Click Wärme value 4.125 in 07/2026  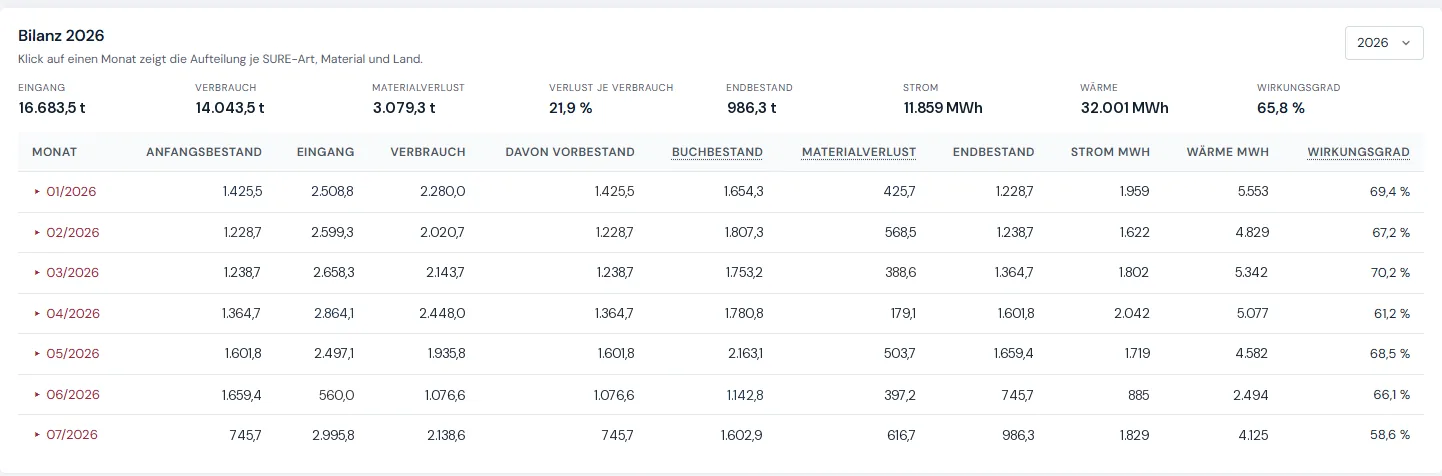pos(1253,435)
